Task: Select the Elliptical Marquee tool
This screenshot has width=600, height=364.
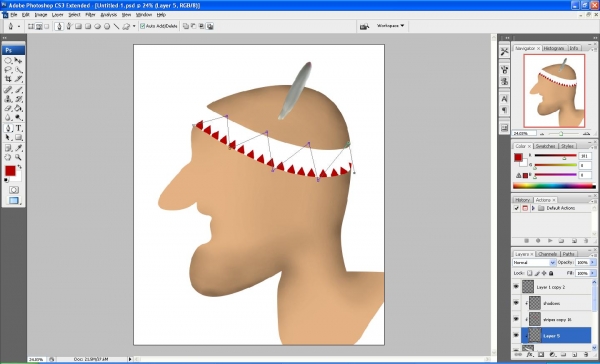Action: coord(8,60)
